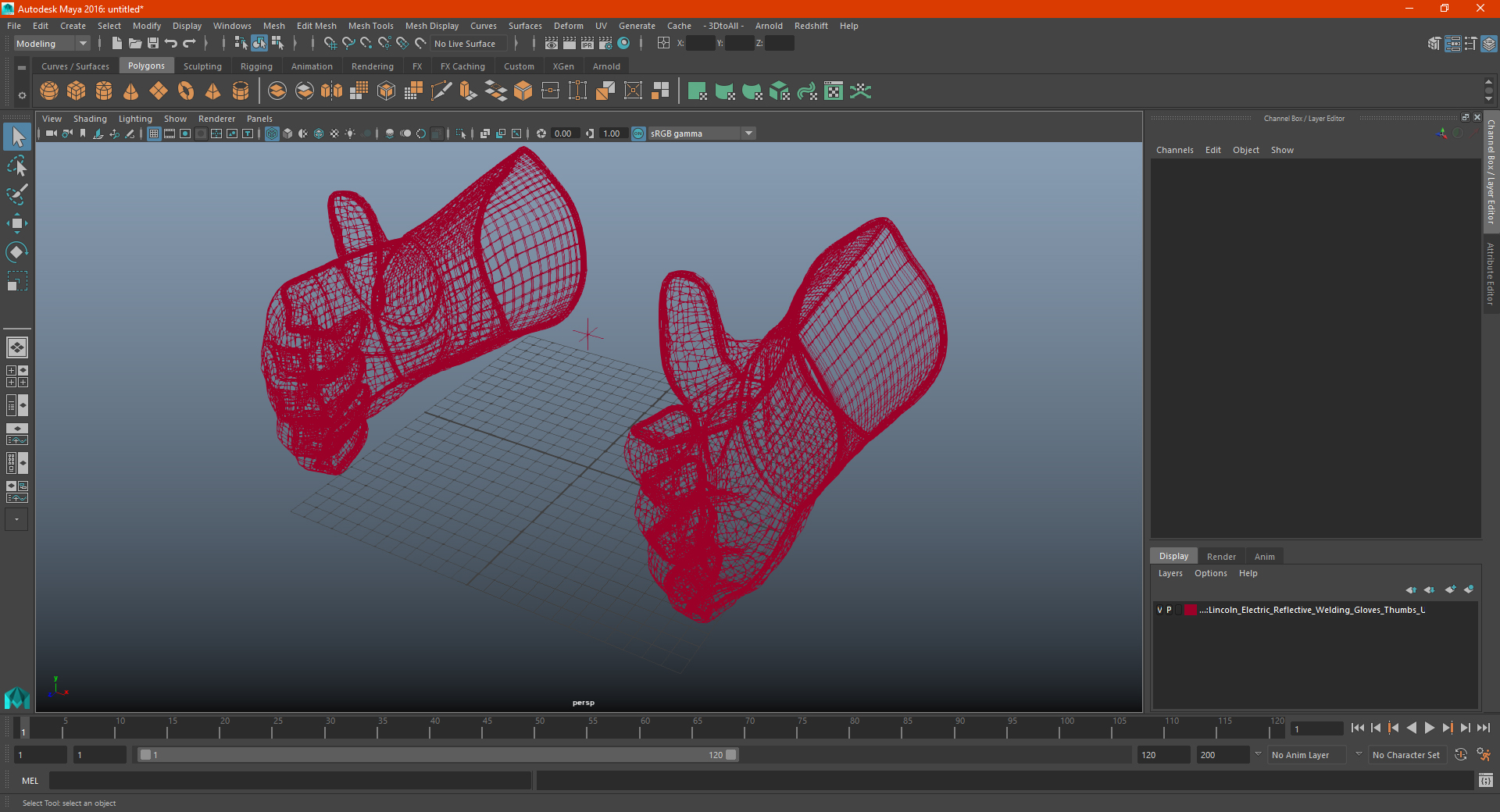Open the No Anim Layer dropdown
Image resolution: width=1500 pixels, height=812 pixels.
(1308, 755)
